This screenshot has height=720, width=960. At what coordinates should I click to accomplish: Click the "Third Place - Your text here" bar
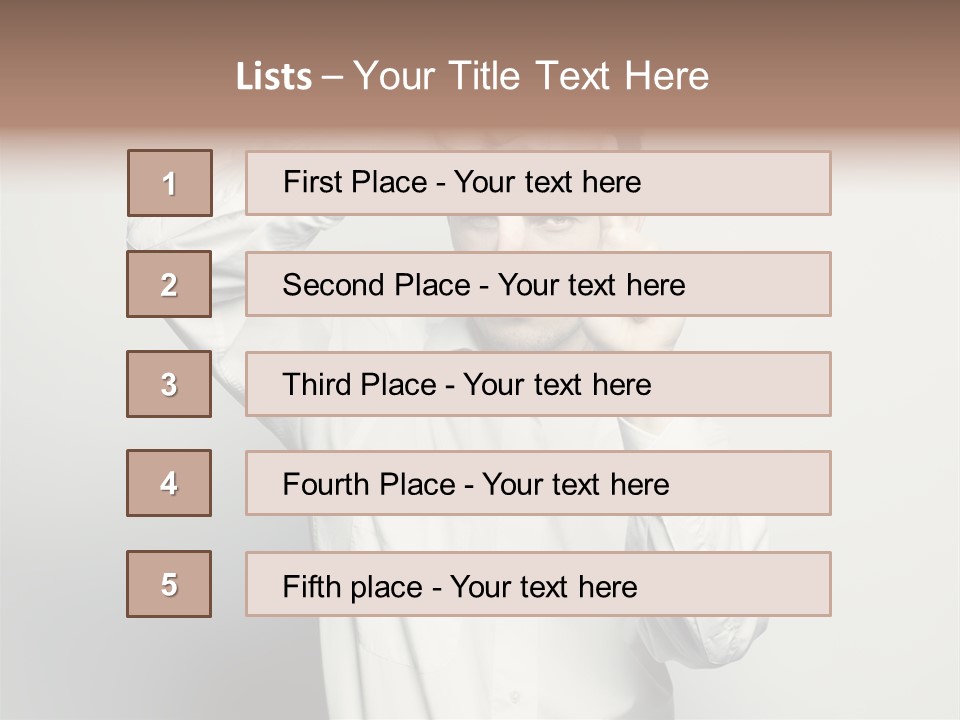(x=538, y=384)
